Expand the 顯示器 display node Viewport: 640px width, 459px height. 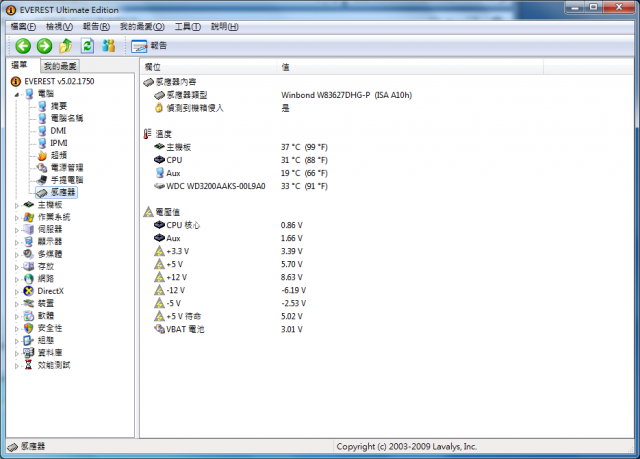pyautogui.click(x=17, y=243)
